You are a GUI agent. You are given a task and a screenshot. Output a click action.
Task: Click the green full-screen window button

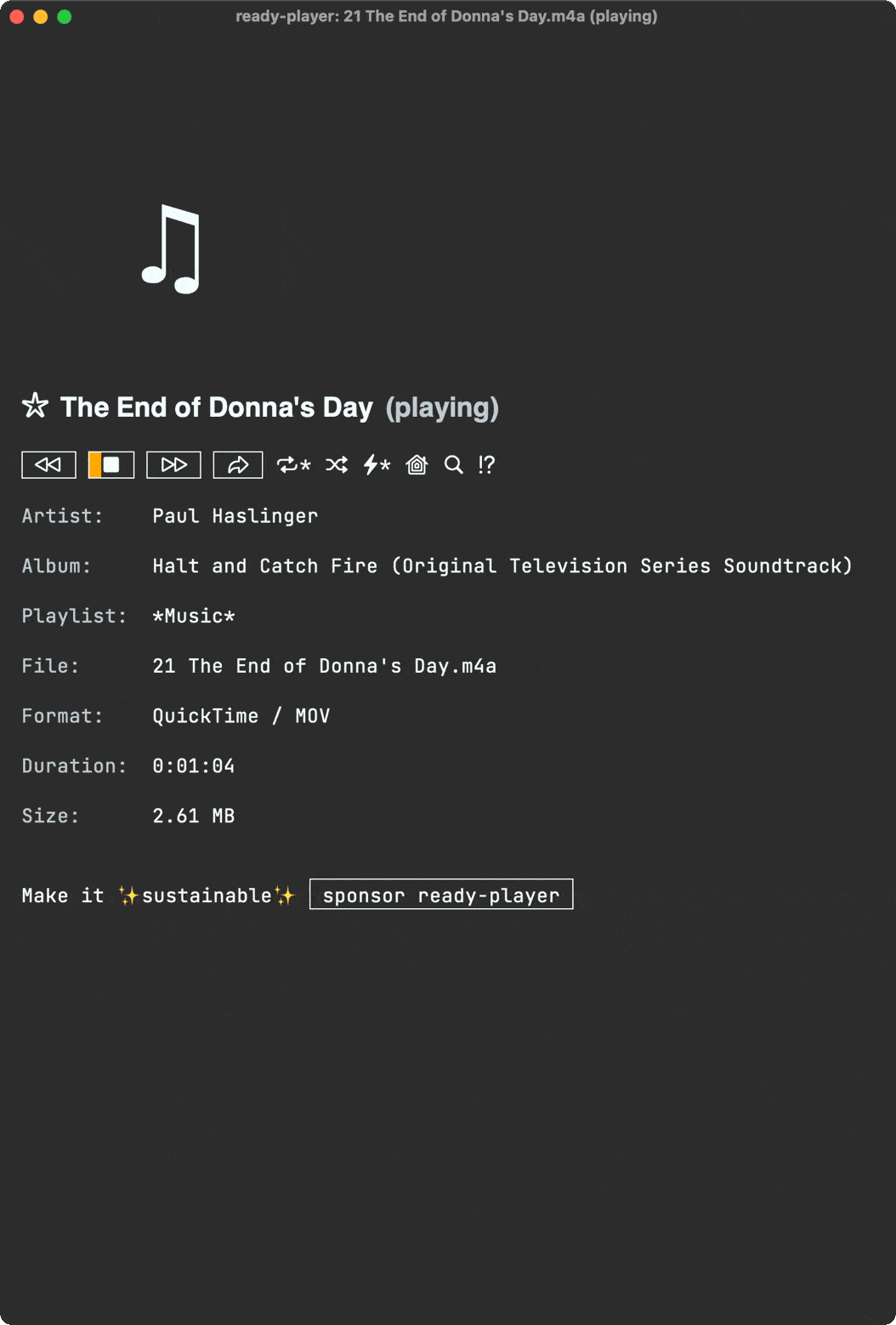[65, 16]
